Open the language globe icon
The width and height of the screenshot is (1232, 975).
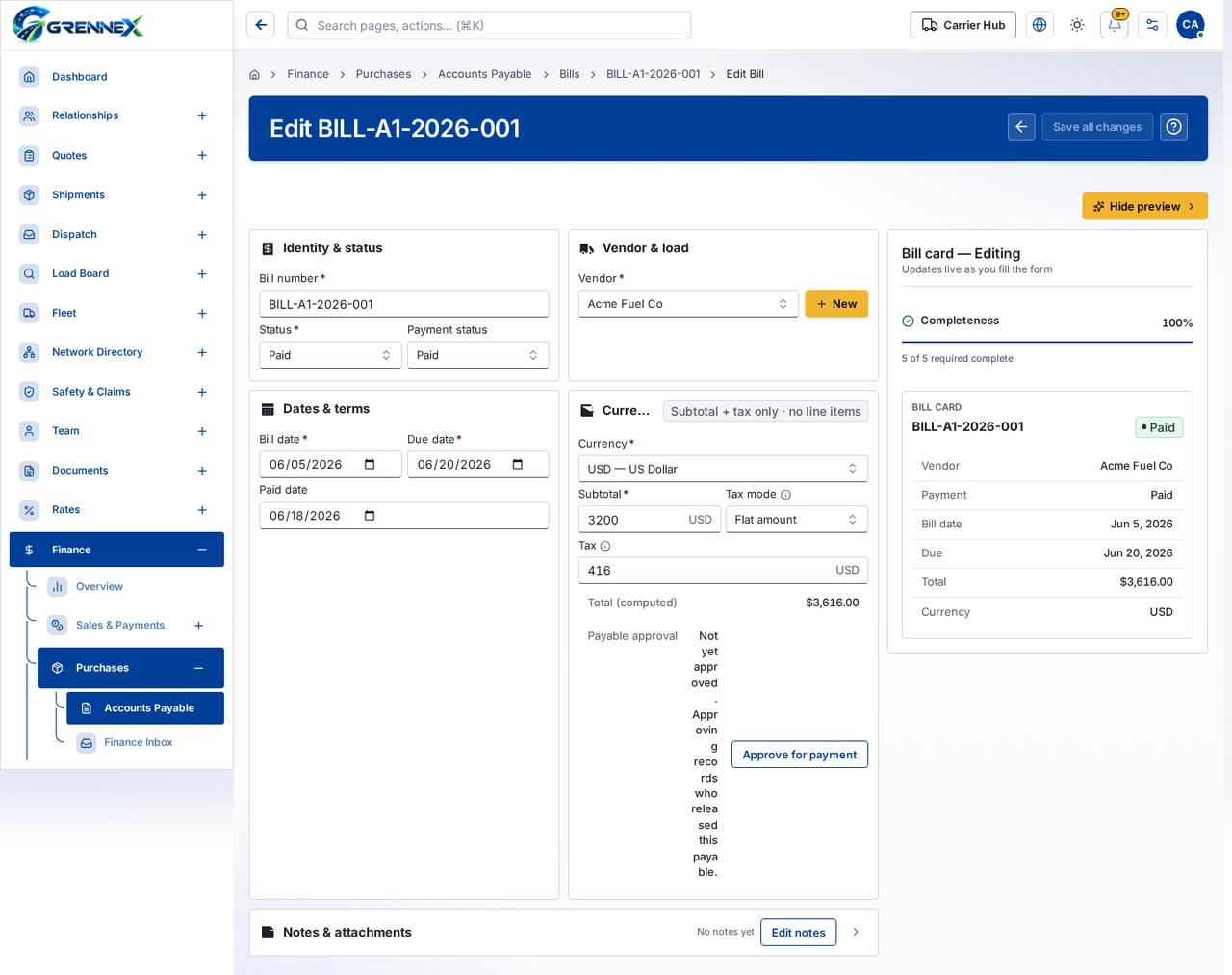pyautogui.click(x=1039, y=25)
